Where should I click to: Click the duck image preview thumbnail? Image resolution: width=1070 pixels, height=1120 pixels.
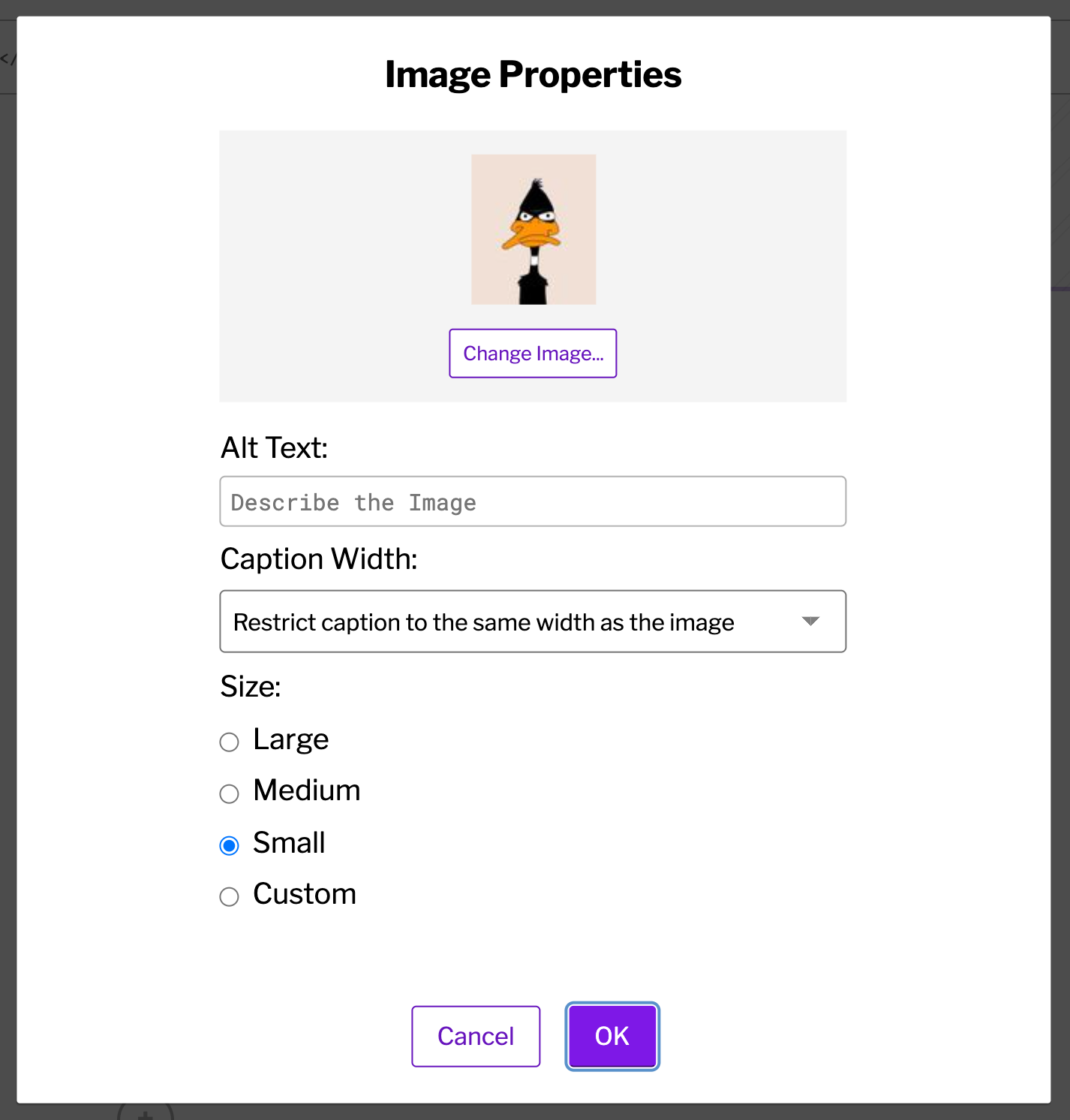pos(533,229)
